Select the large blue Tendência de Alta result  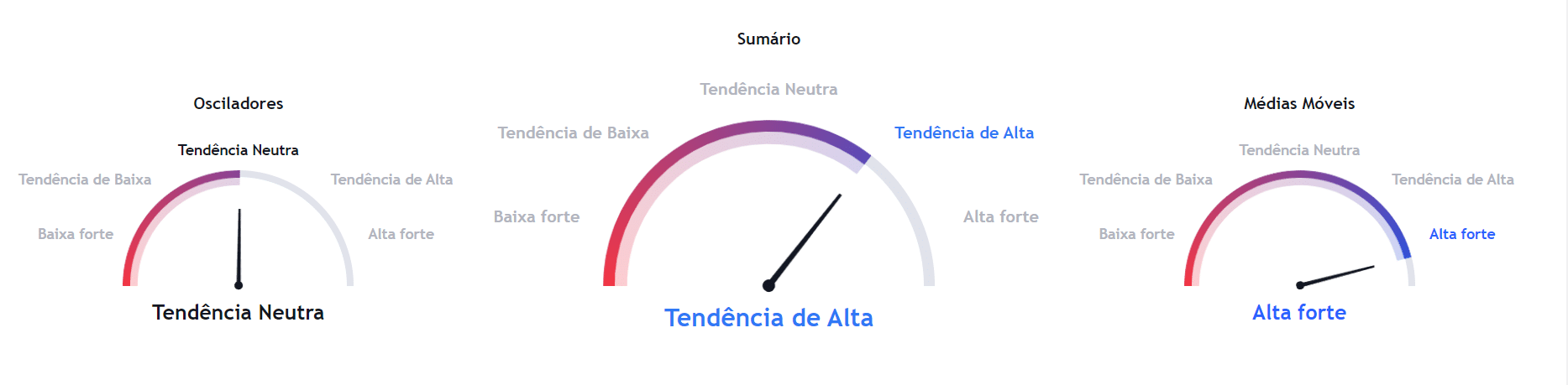pos(768,318)
